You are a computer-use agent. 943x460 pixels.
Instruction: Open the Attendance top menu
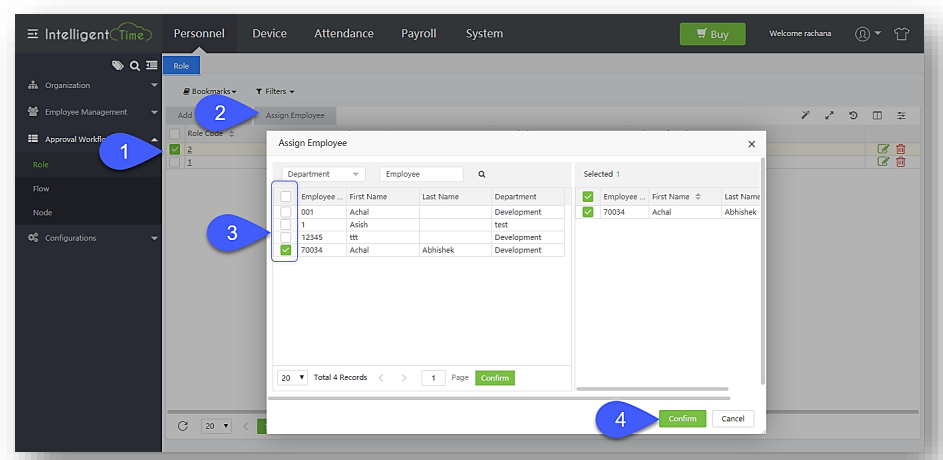343,34
